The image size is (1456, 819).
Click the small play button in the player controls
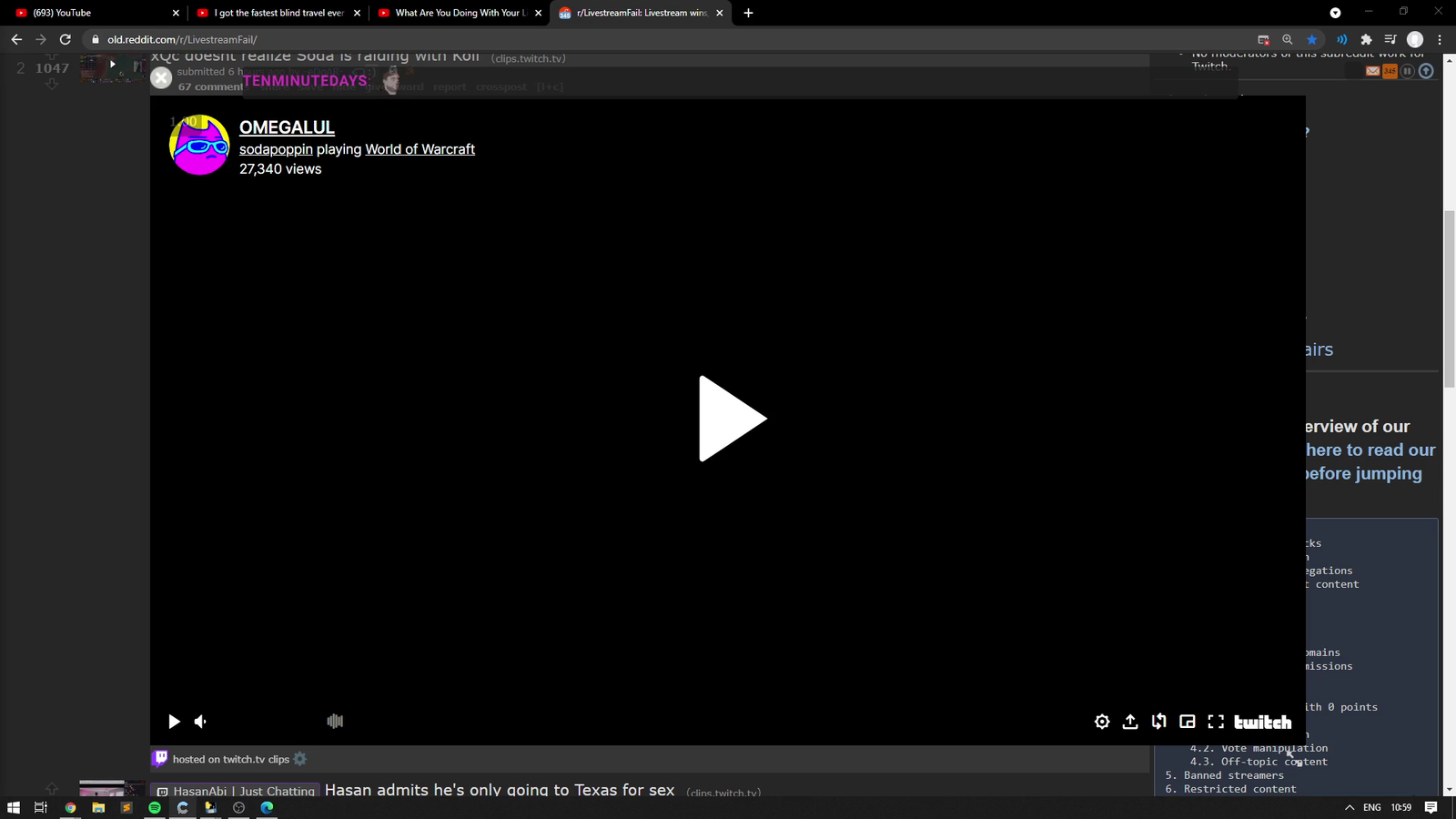[x=174, y=722]
